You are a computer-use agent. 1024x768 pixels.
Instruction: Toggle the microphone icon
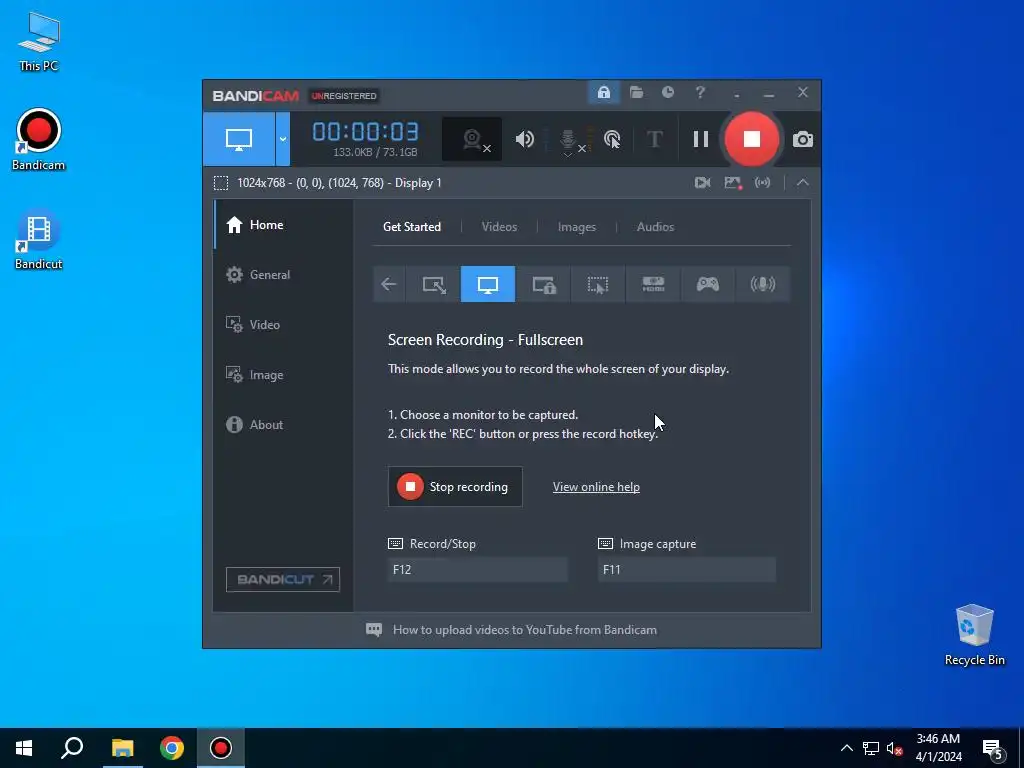[x=568, y=140]
